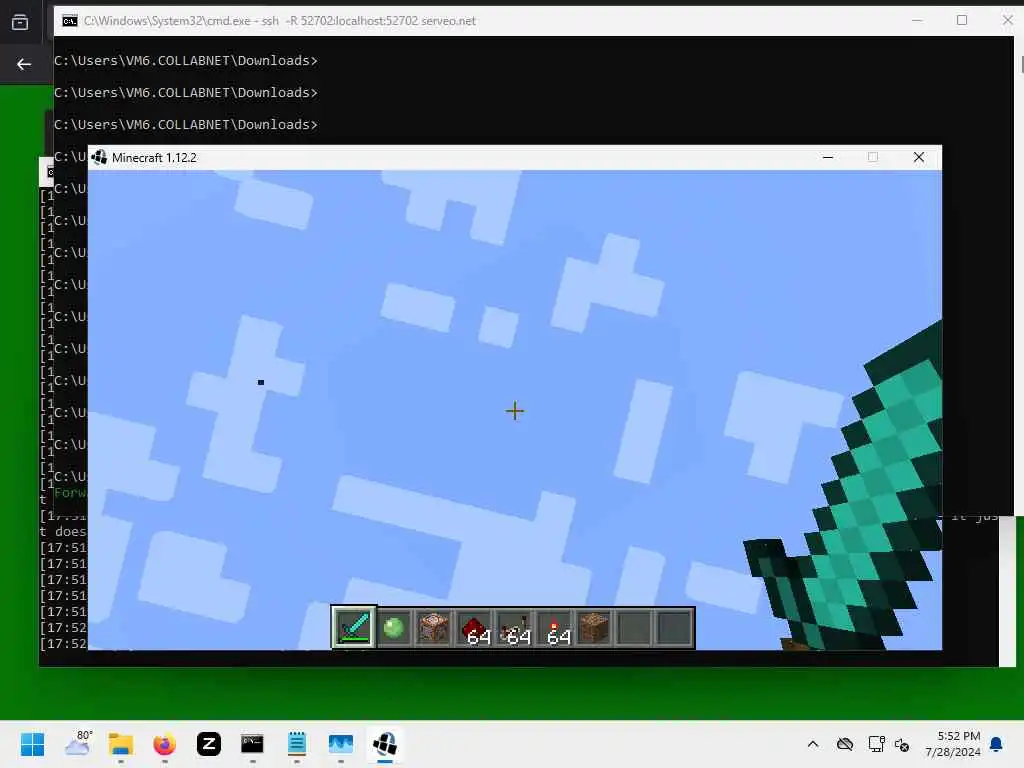Maximize the cmd.exe ssh window
The image size is (1024, 768).
coord(962,20)
